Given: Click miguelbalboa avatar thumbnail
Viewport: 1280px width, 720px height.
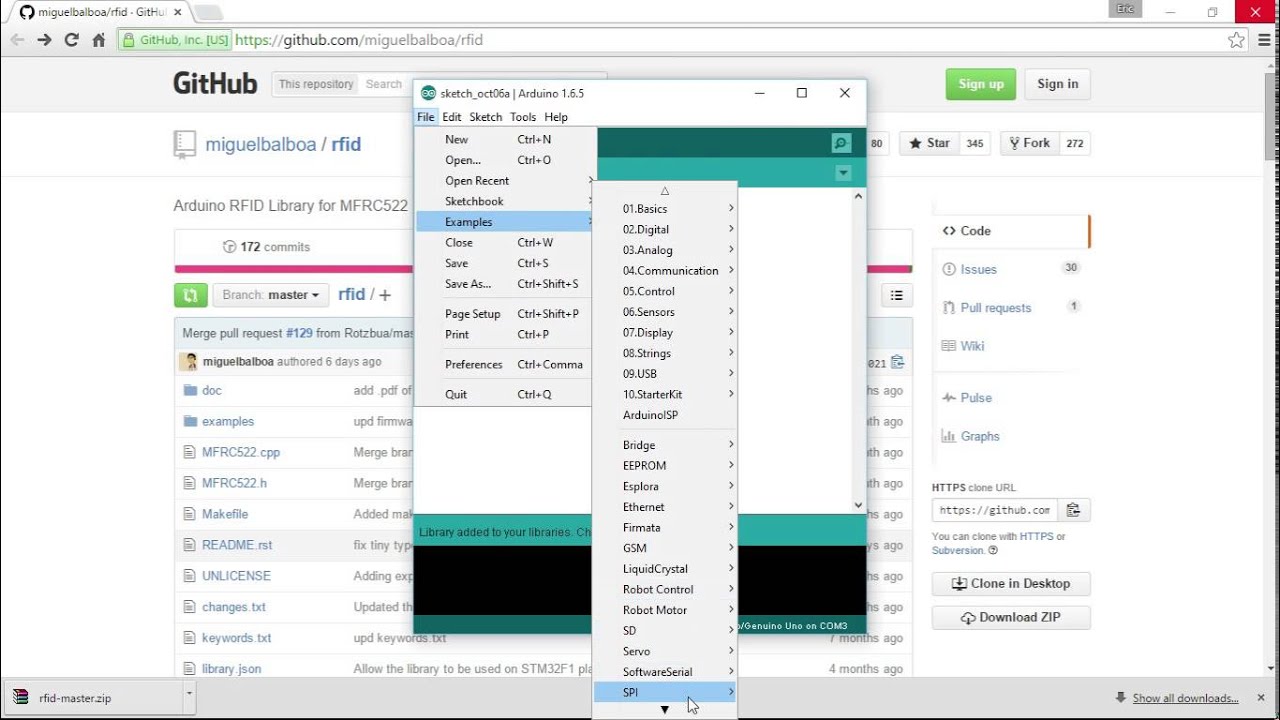Looking at the screenshot, I should (188, 362).
